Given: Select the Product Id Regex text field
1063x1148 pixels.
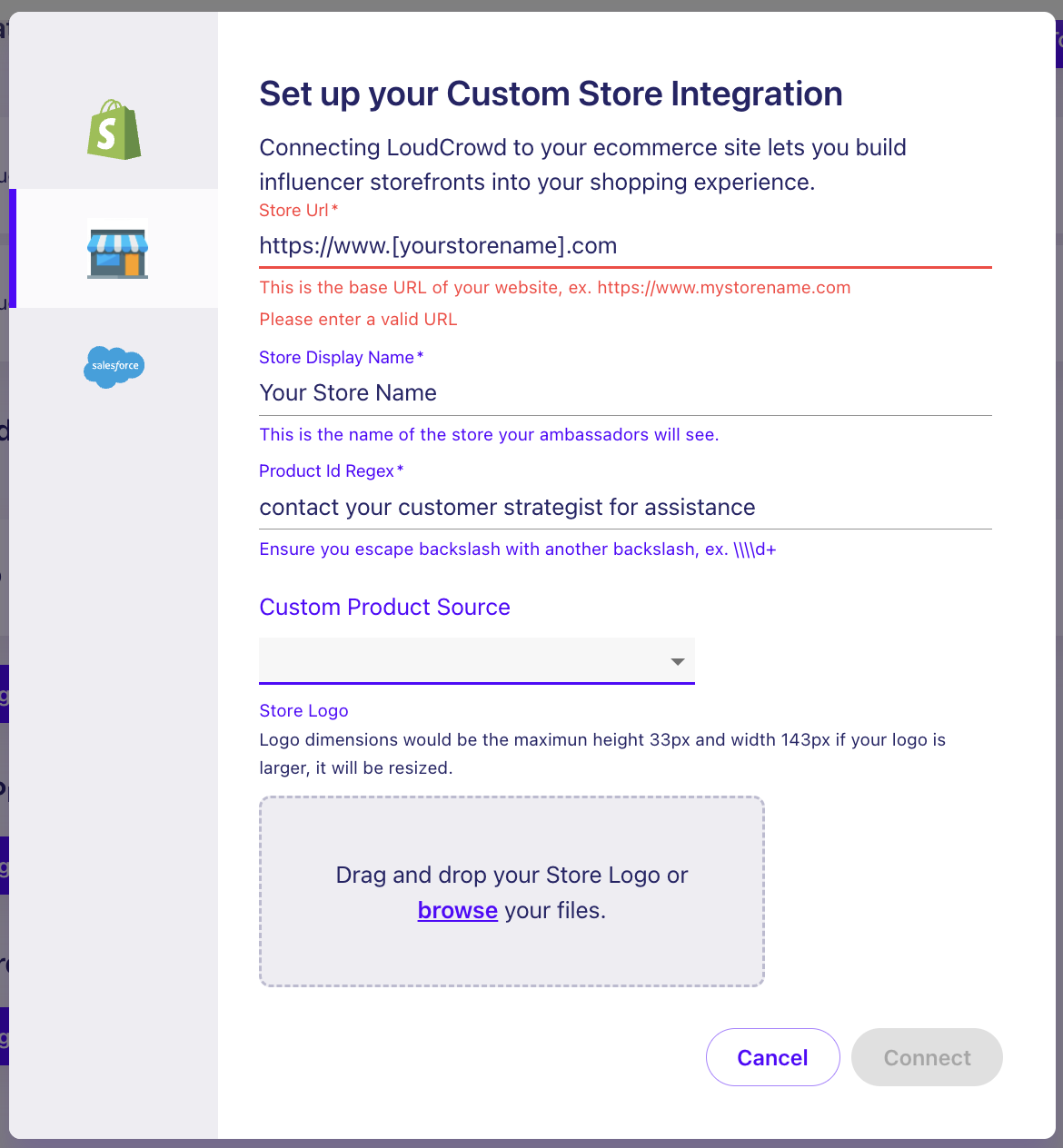Looking at the screenshot, I should pyautogui.click(x=625, y=508).
